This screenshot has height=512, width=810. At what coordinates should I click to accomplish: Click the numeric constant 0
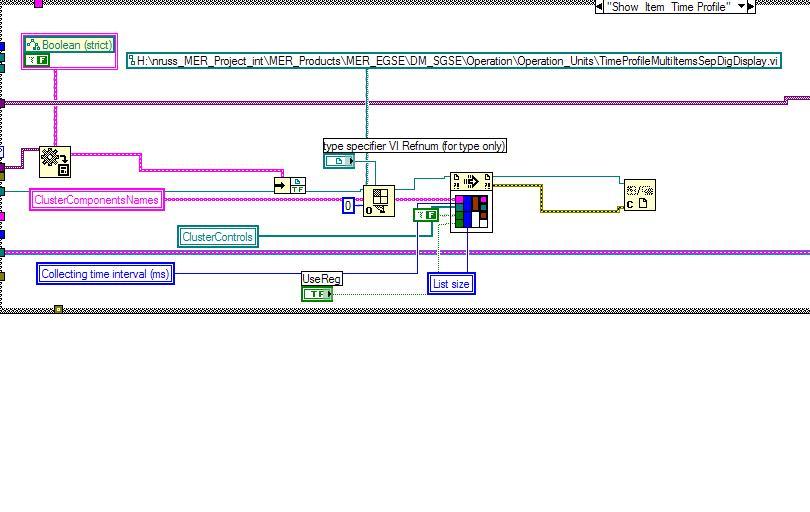coord(348,206)
